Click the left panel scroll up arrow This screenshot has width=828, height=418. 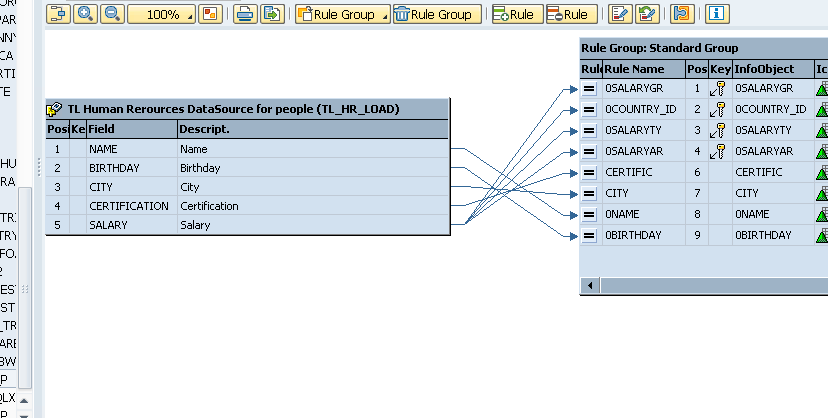point(24,401)
